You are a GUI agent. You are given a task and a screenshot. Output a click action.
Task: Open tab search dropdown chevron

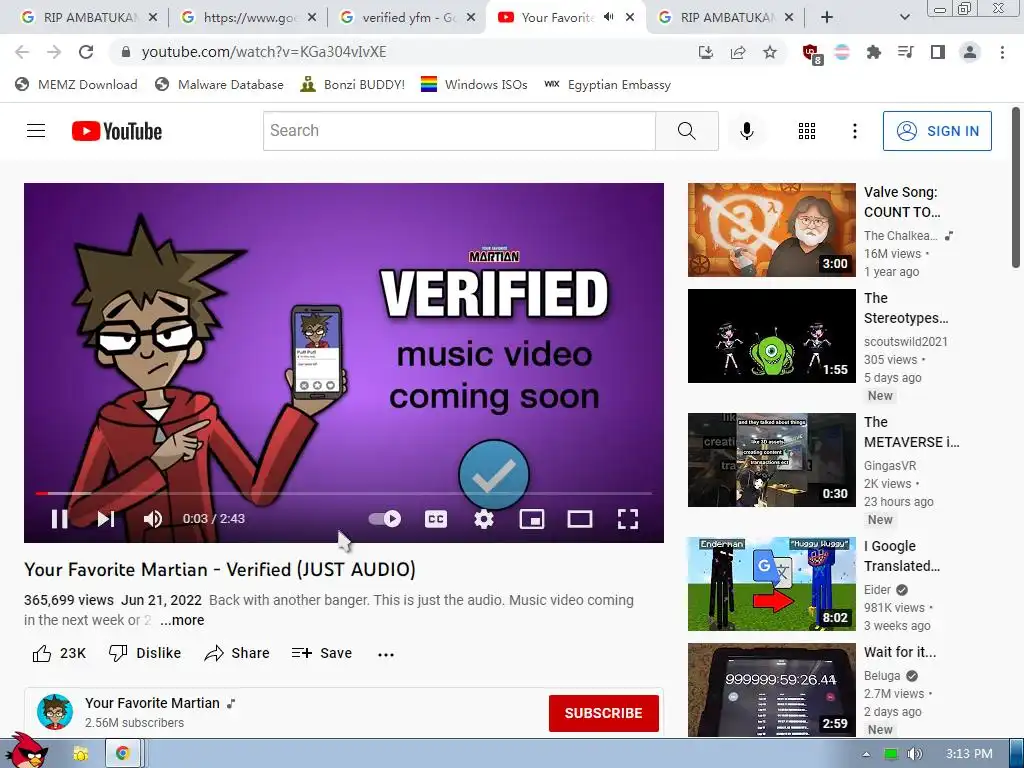(x=904, y=17)
